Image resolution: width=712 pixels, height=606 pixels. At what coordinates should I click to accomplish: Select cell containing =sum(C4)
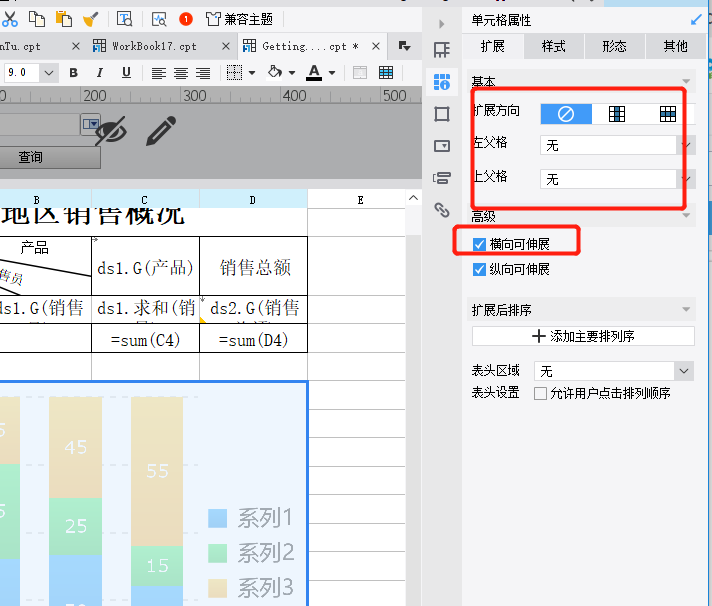pyautogui.click(x=145, y=339)
